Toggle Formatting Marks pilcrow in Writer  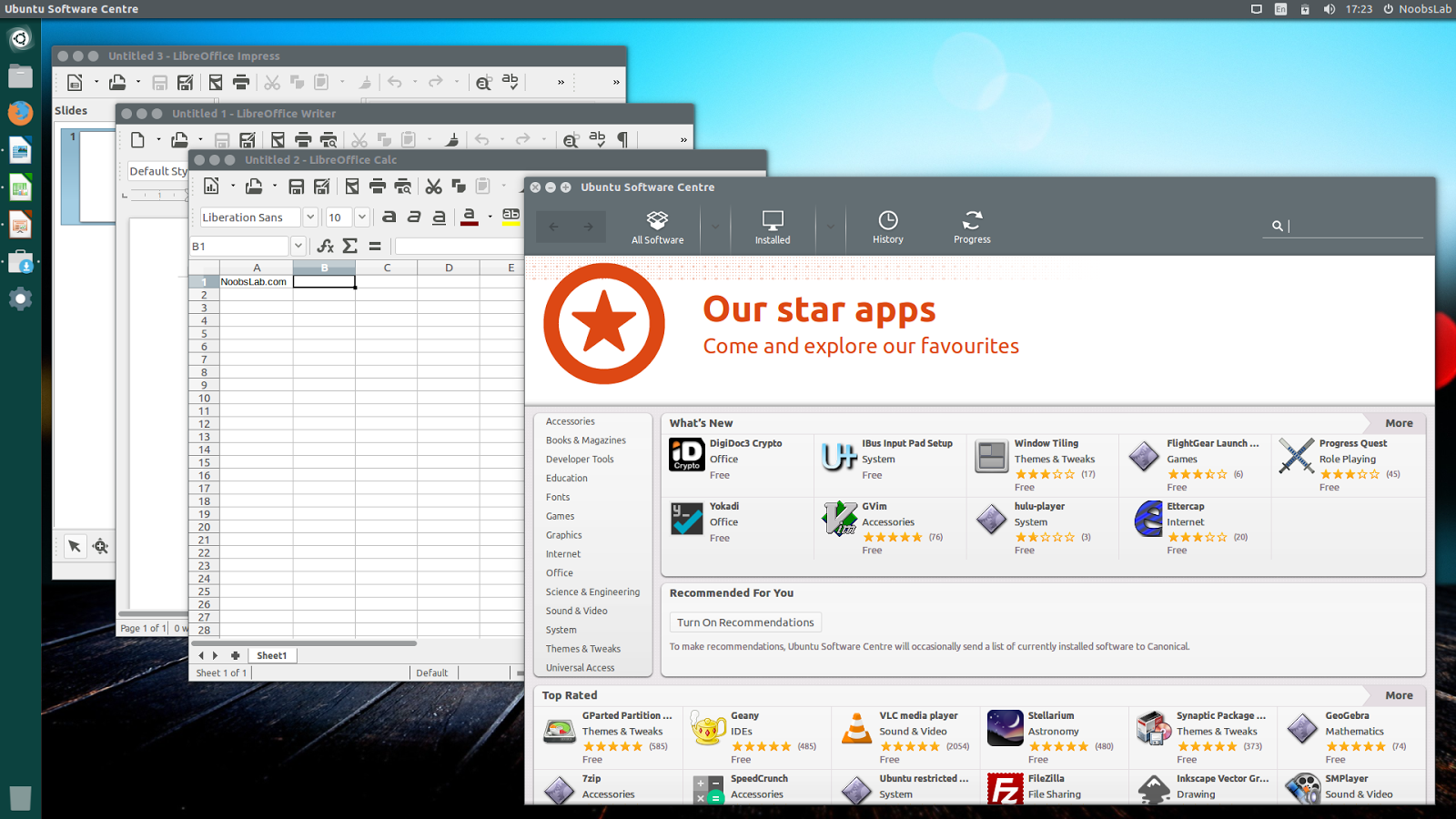tap(622, 139)
